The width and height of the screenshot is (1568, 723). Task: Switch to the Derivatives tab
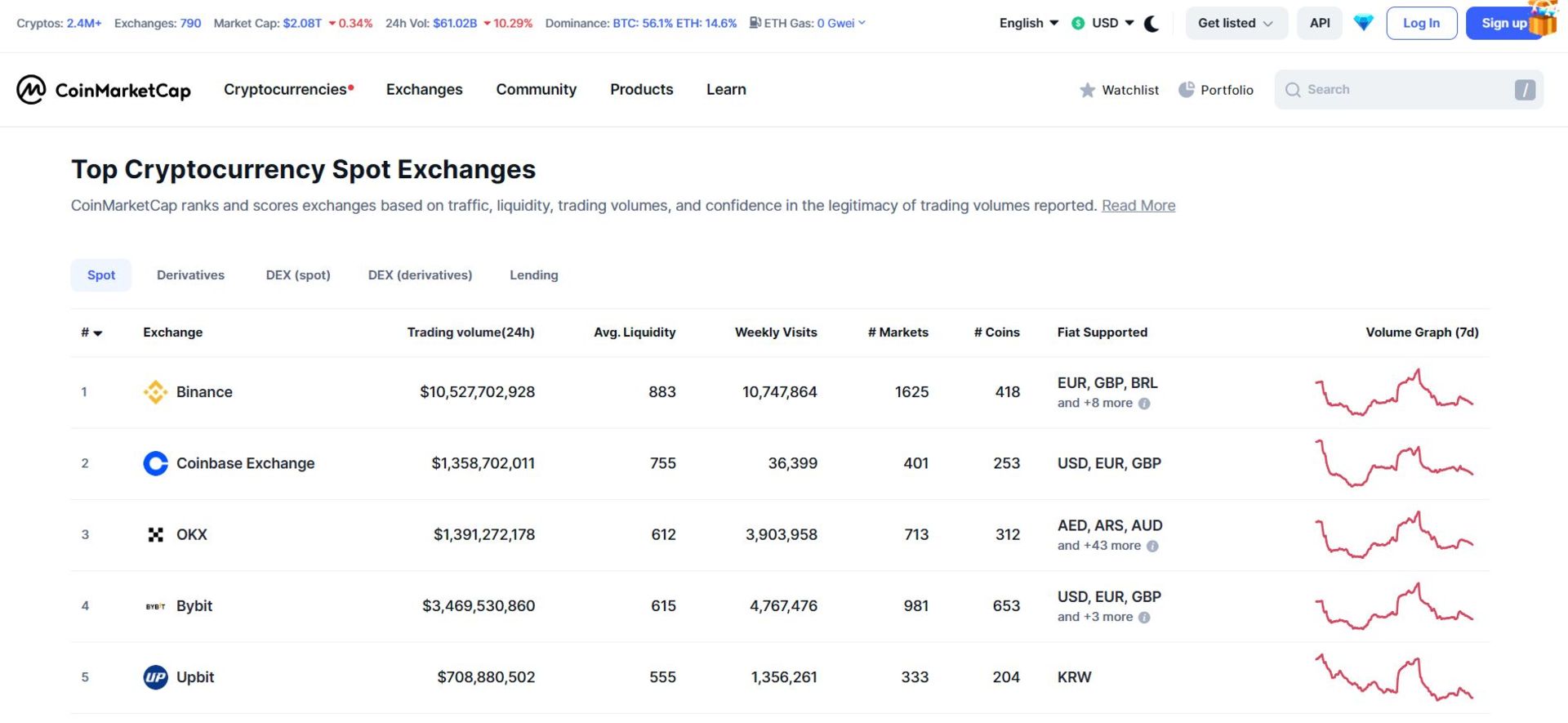tap(190, 275)
